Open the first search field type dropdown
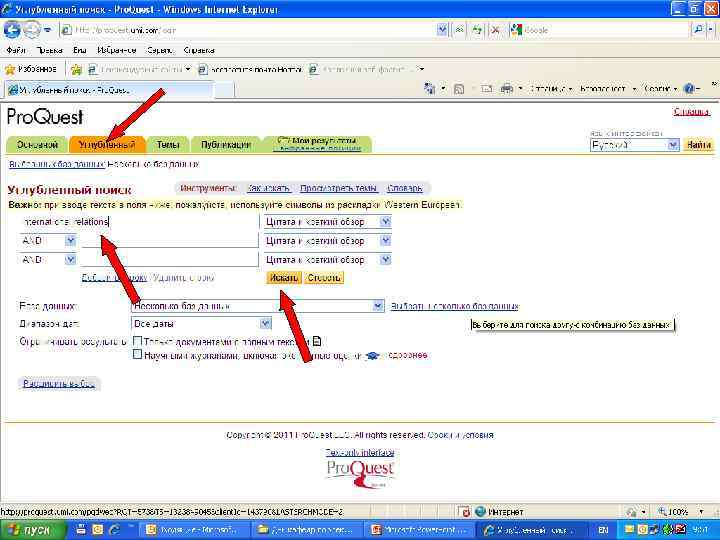Viewport: 720px width, 540px height. pyautogui.click(x=386, y=222)
